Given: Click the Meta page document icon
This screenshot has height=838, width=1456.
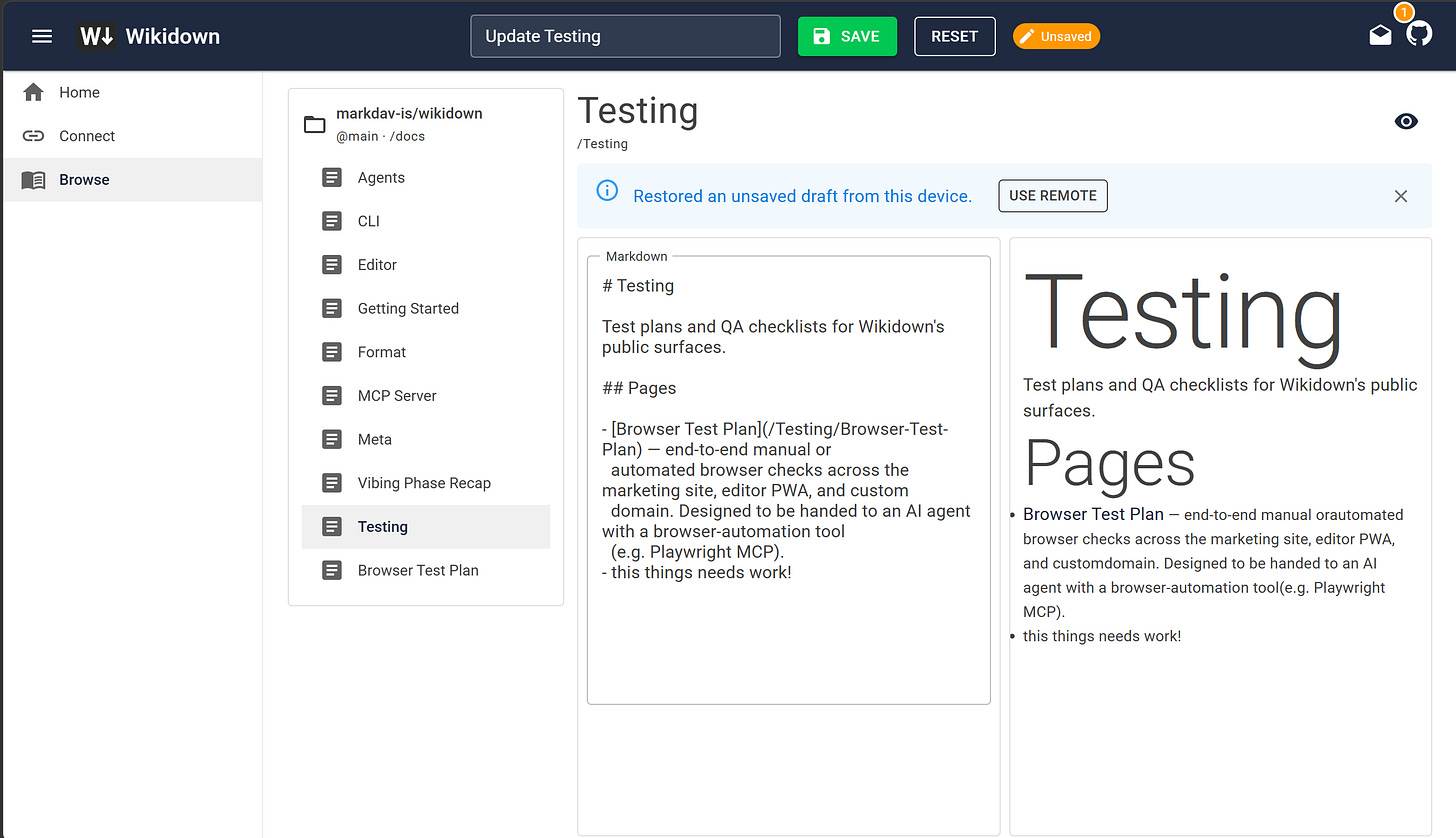Looking at the screenshot, I should pos(332,439).
